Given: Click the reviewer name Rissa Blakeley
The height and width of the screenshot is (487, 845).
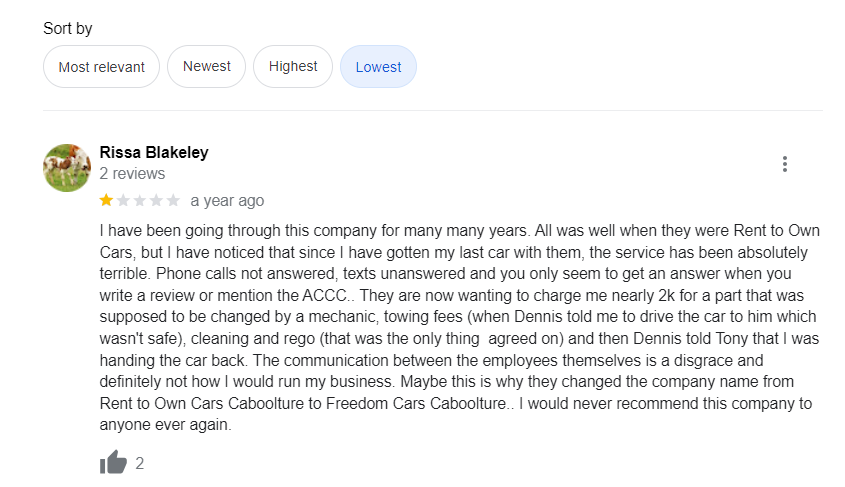Looking at the screenshot, I should pyautogui.click(x=154, y=153).
